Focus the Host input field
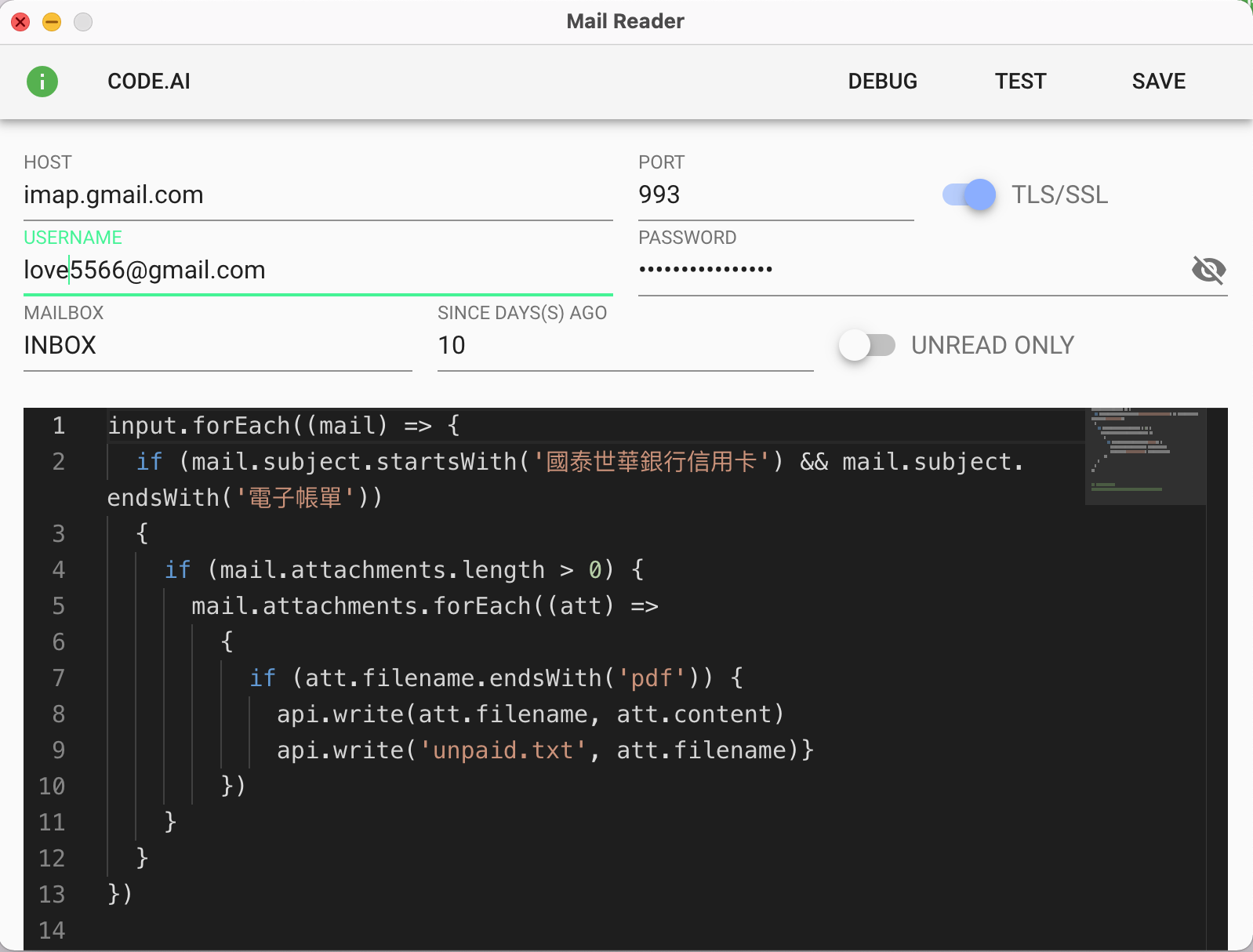 pos(318,195)
